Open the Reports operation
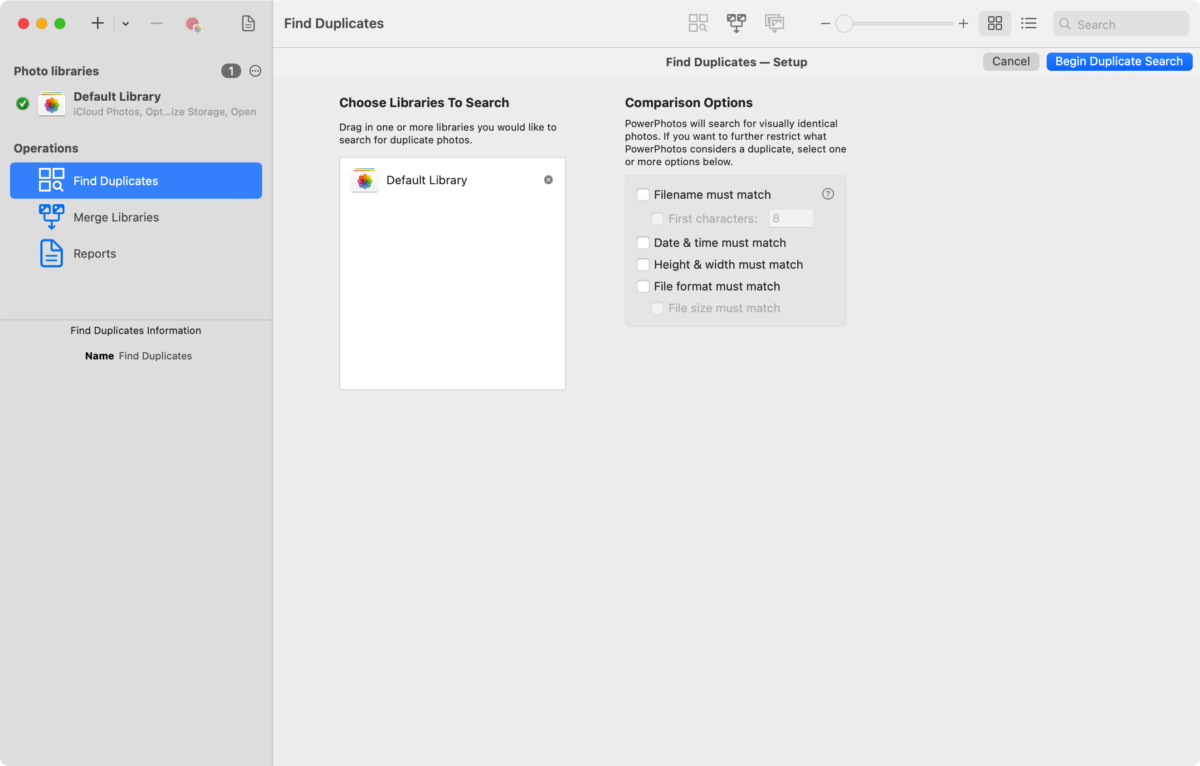Image resolution: width=1200 pixels, height=766 pixels. point(136,254)
